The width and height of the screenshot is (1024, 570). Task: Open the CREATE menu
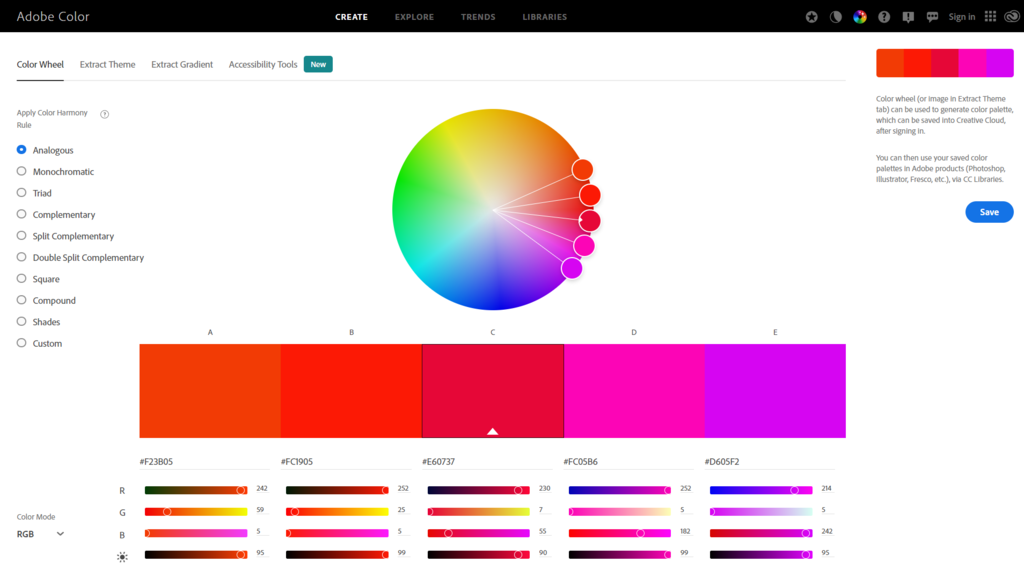point(351,17)
